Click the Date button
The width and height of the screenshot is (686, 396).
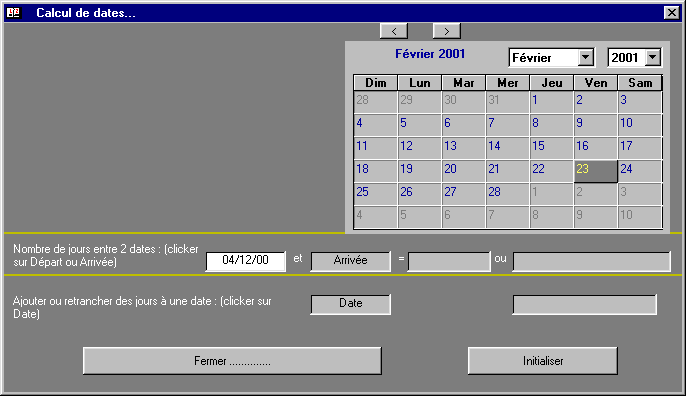click(x=350, y=304)
